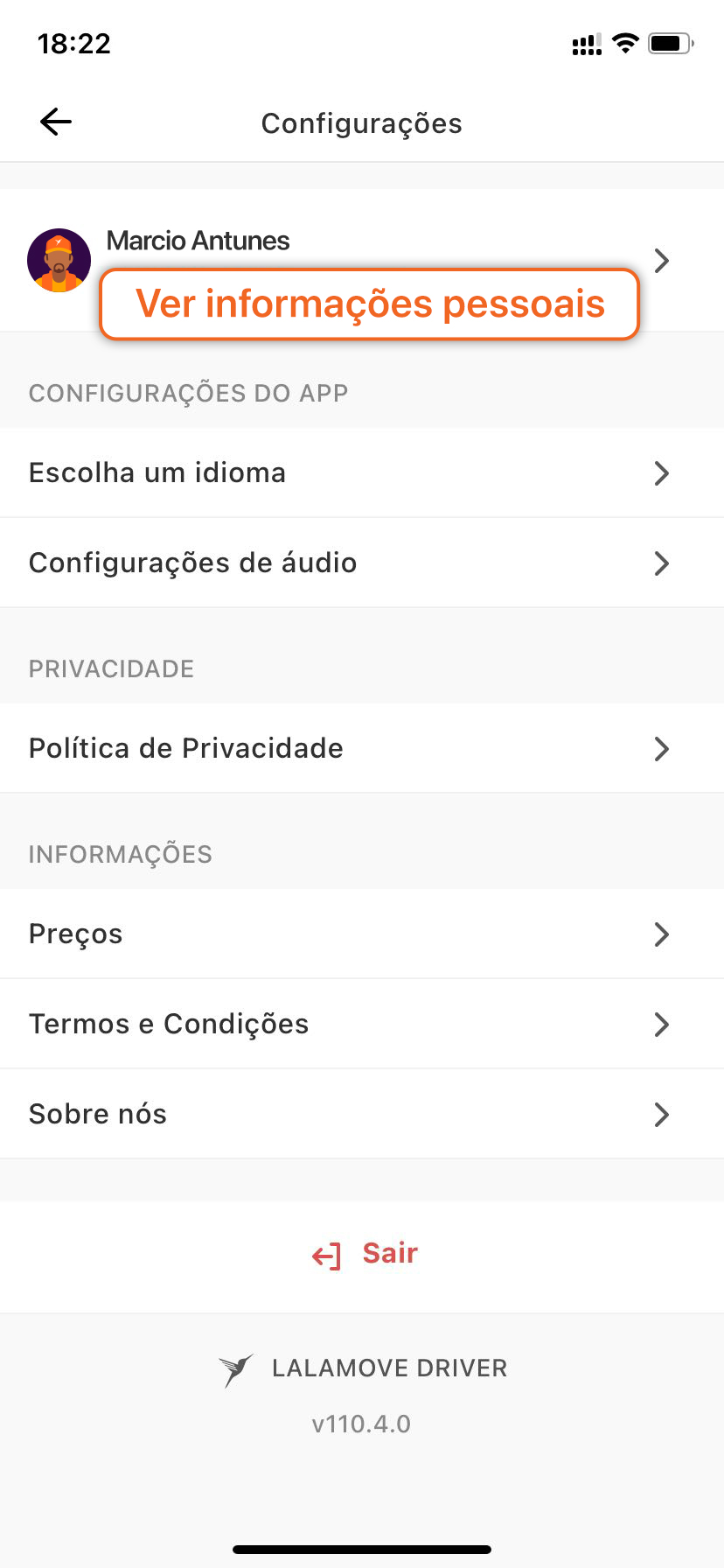Screen dimensions: 724x1568
Task: Tap chevron beside Política de Privacidade
Action: [x=662, y=749]
